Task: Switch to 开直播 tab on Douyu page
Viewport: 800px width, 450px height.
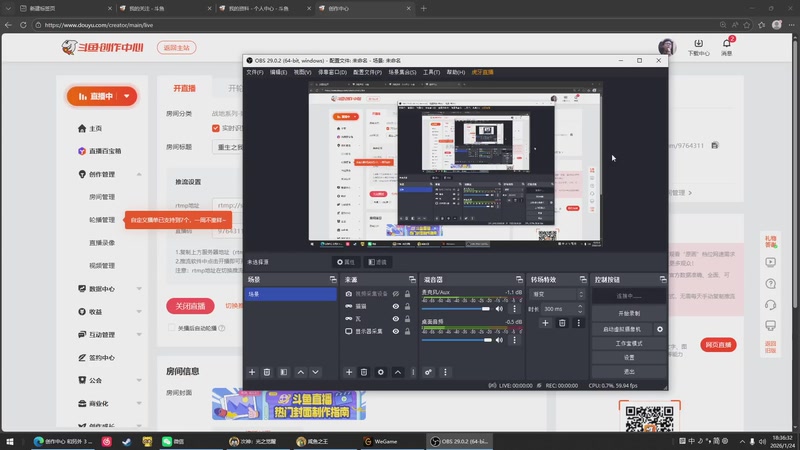Action: [x=185, y=88]
